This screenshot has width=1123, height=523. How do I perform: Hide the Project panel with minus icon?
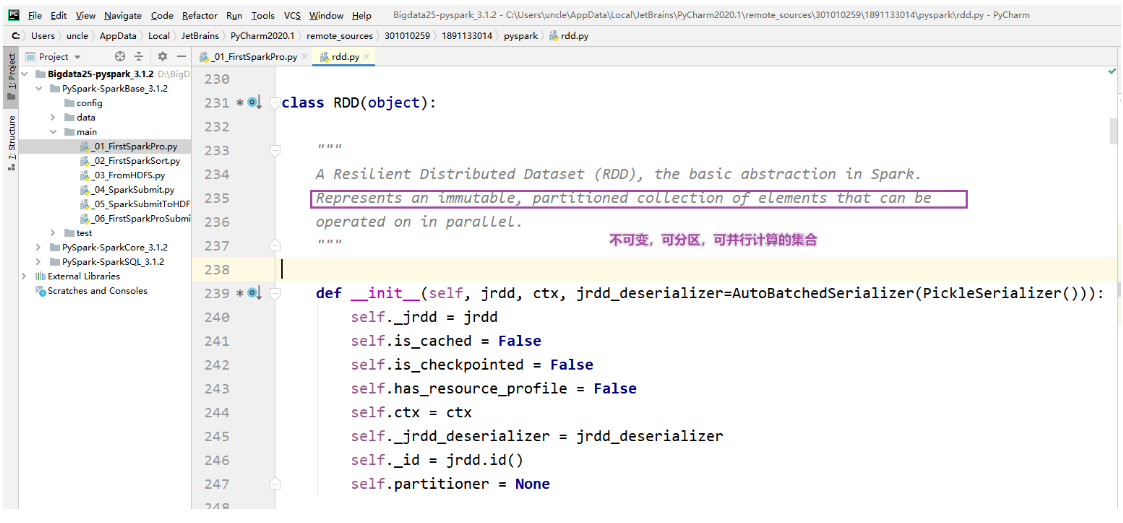pyautogui.click(x=182, y=57)
